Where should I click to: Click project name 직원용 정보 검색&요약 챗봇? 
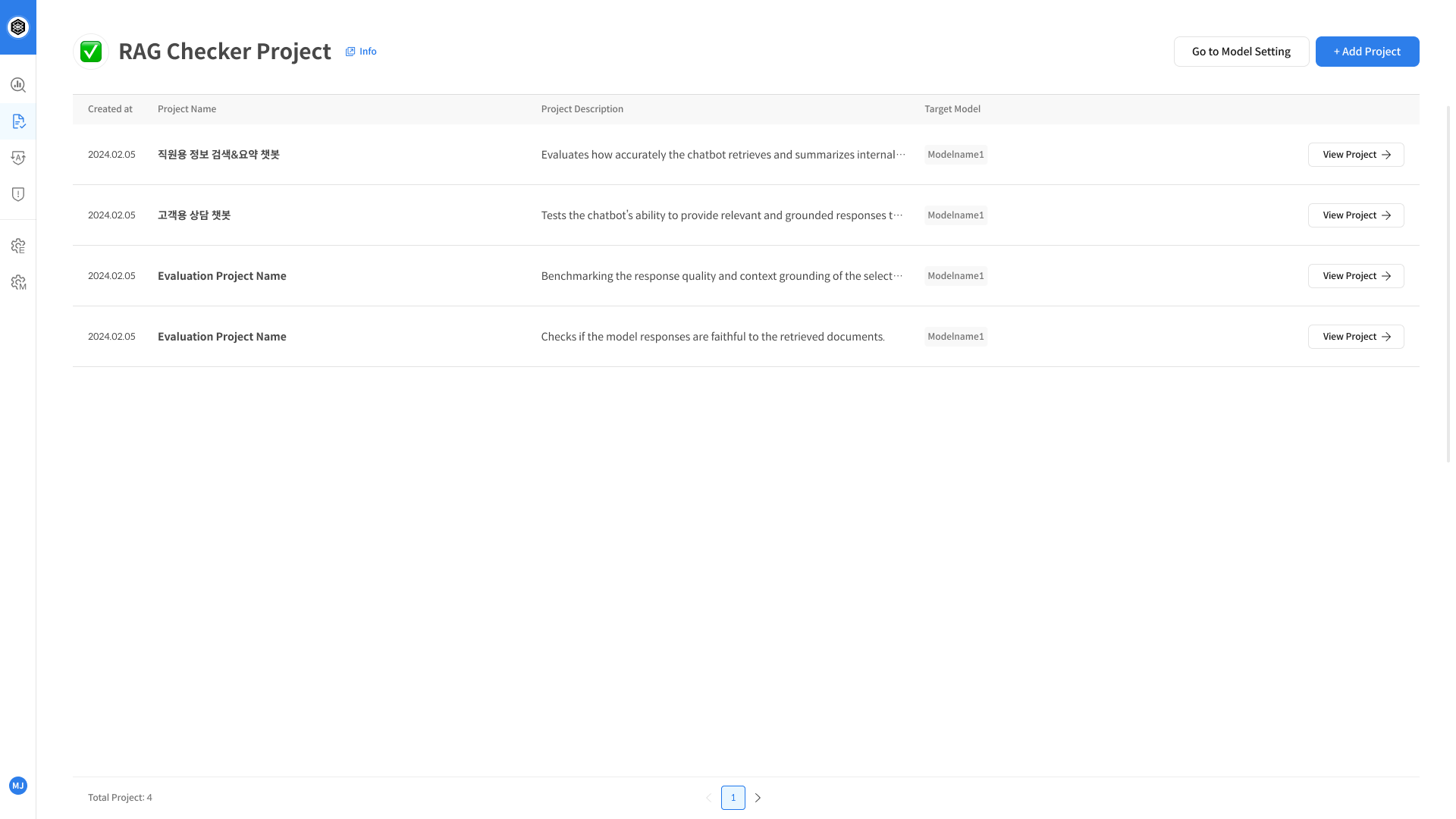[218, 155]
